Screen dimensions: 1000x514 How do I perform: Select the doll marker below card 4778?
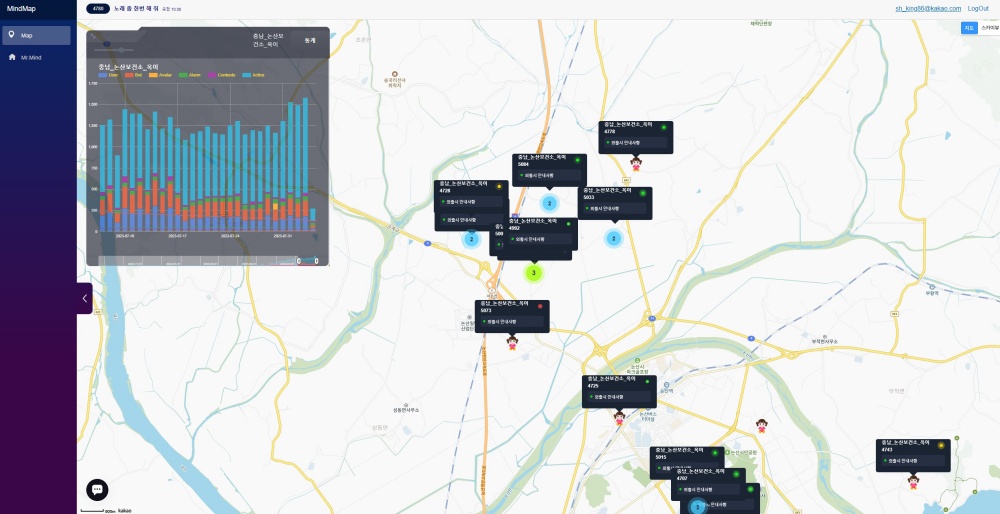click(x=635, y=164)
